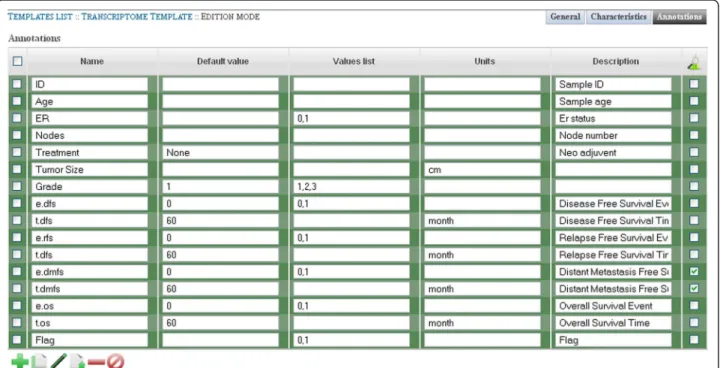
Task: Select the Annotations tab
Action: (680, 17)
